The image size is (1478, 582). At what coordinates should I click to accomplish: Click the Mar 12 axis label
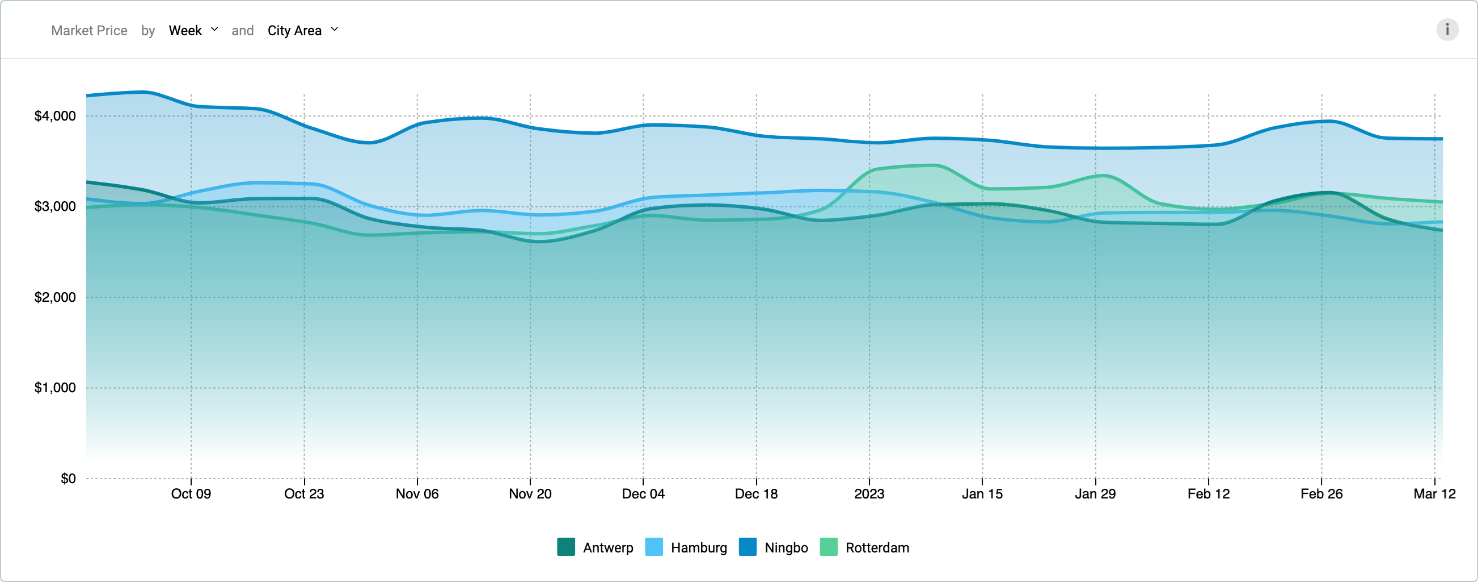(x=1435, y=494)
